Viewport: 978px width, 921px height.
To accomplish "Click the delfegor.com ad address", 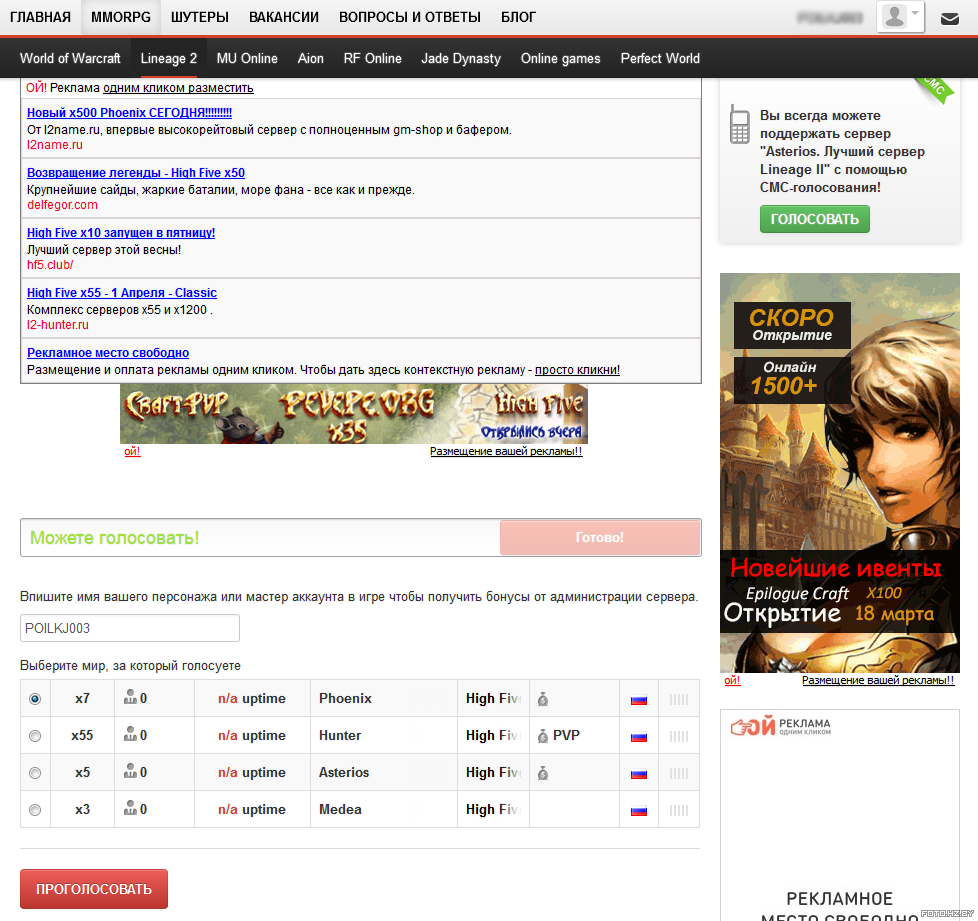I will 62,205.
